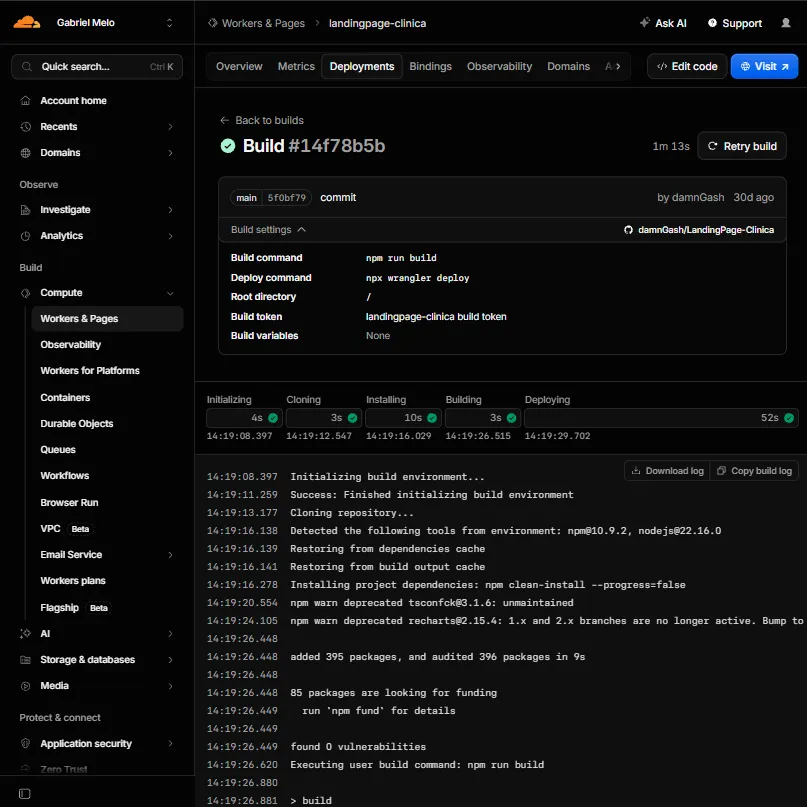Toggle the sidebar collapse icon
Viewport: 807px width, 807px height.
point(25,794)
